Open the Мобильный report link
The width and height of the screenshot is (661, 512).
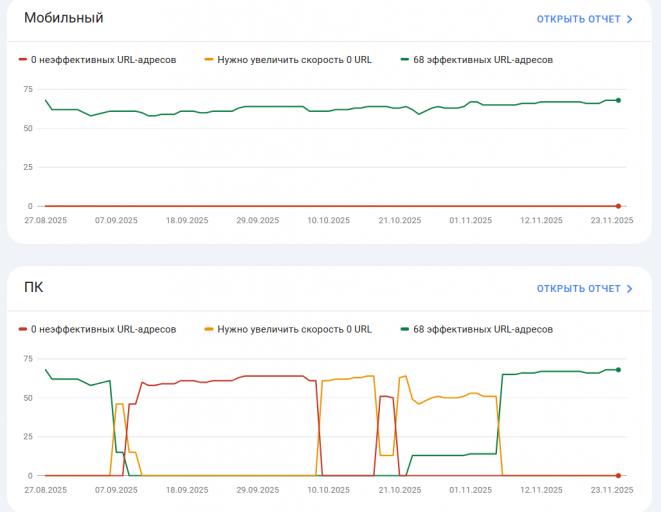578,19
